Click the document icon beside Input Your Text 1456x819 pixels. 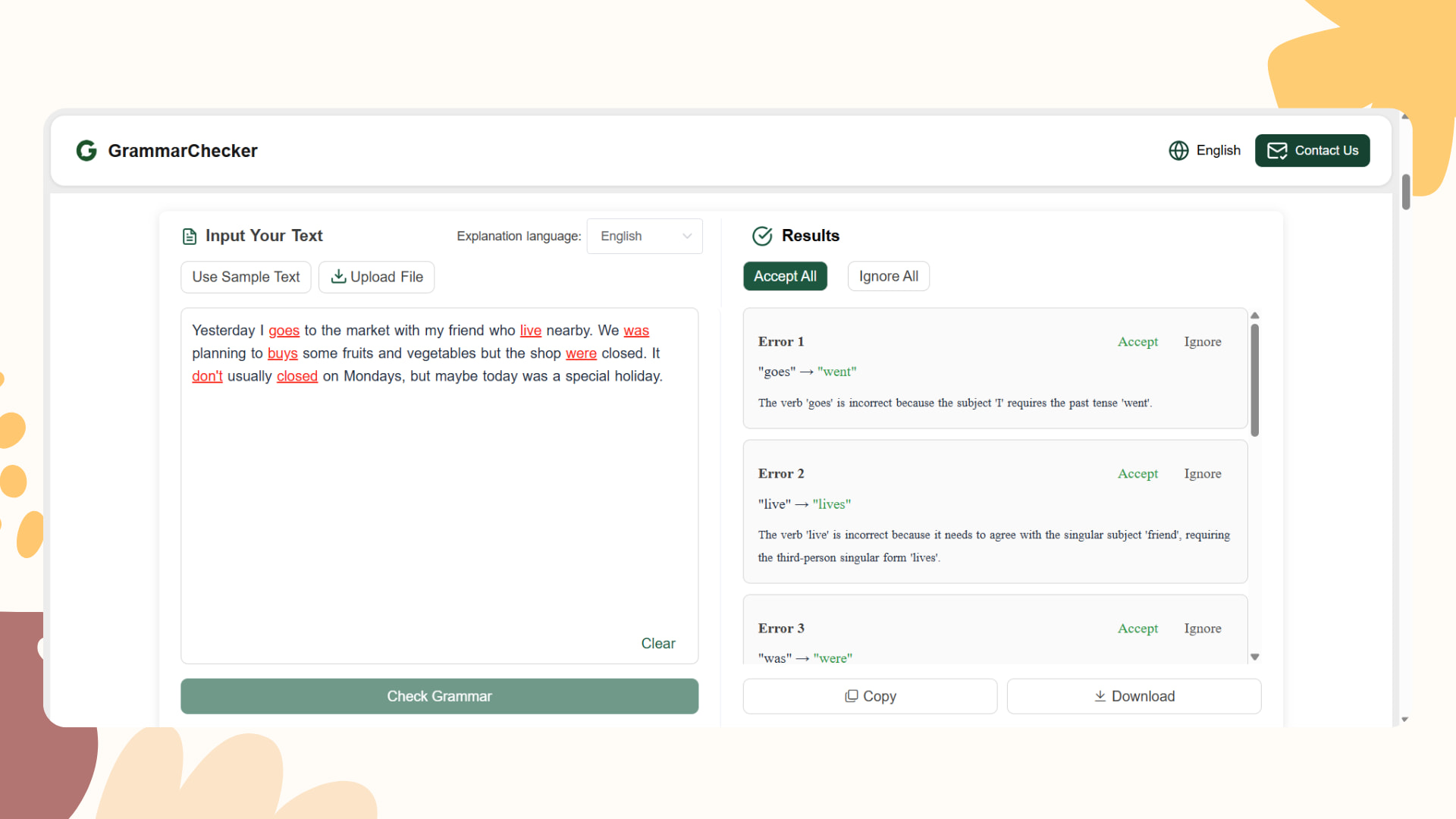tap(189, 236)
